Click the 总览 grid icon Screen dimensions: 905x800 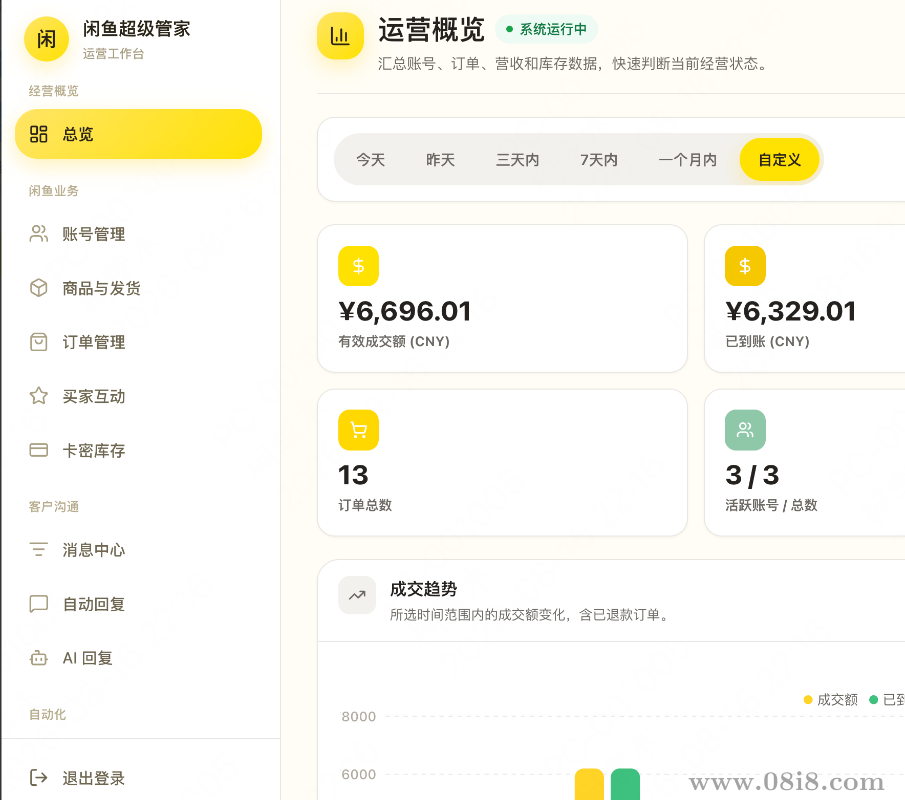click(39, 134)
